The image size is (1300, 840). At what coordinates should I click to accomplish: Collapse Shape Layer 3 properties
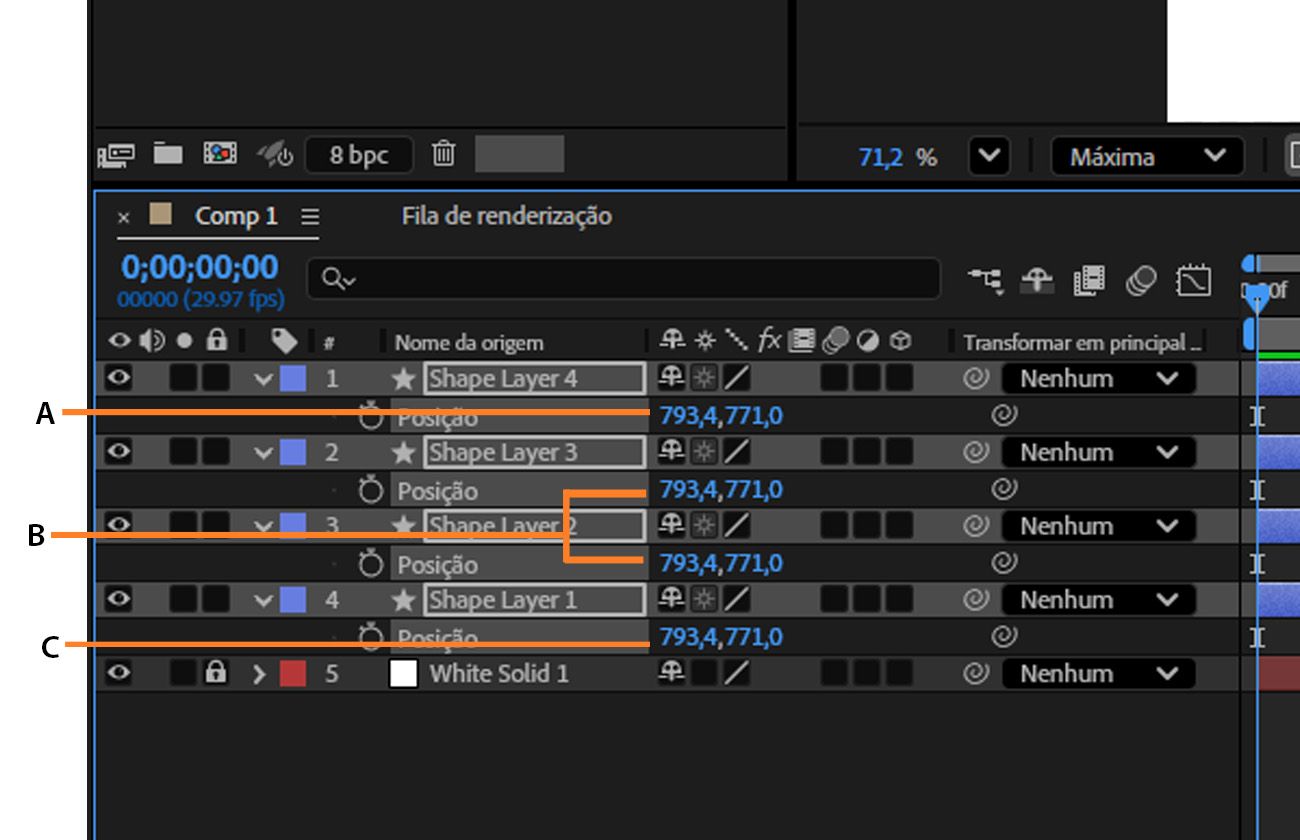point(263,453)
